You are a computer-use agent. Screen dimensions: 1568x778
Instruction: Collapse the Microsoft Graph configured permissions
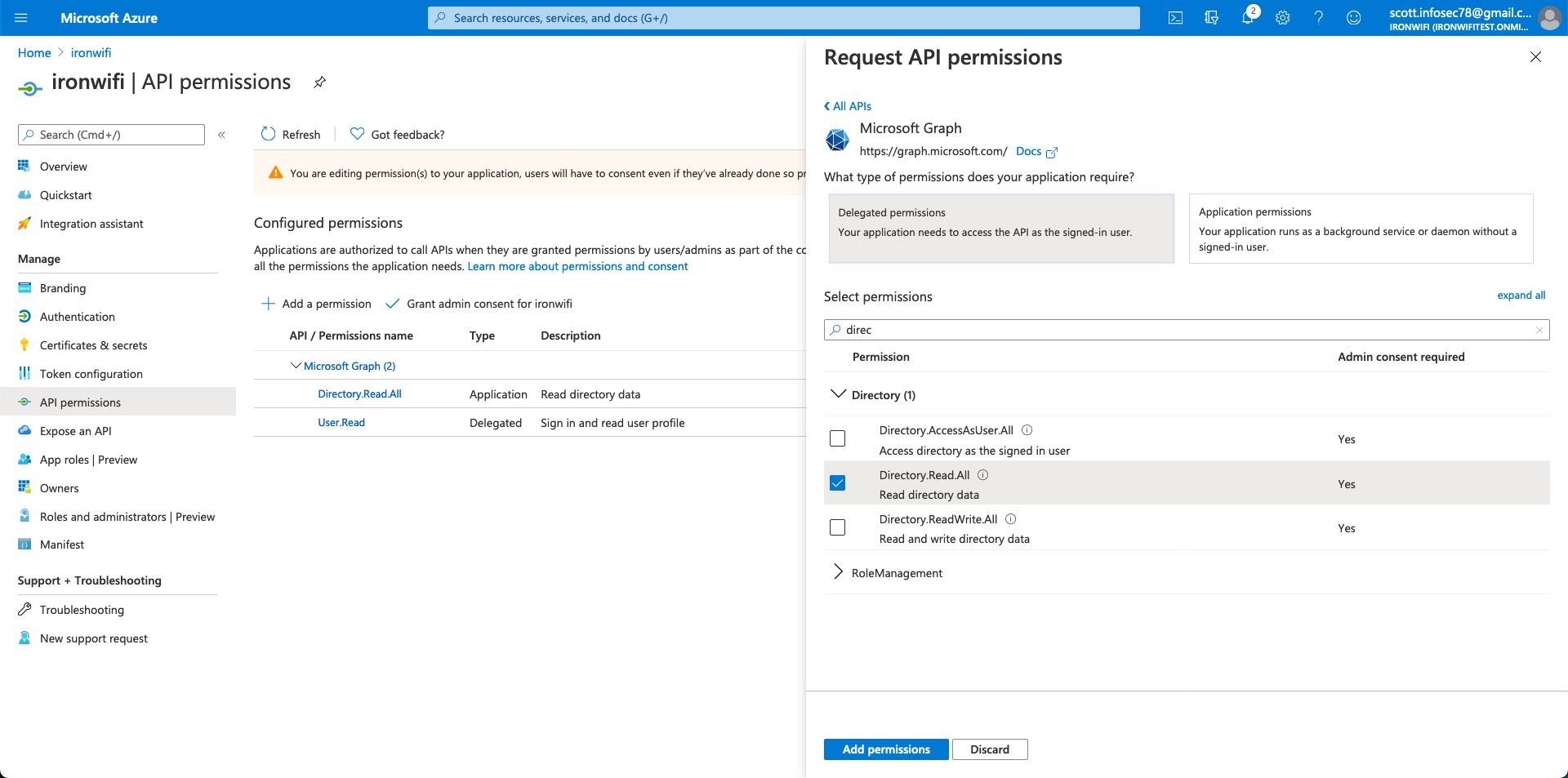pos(296,366)
